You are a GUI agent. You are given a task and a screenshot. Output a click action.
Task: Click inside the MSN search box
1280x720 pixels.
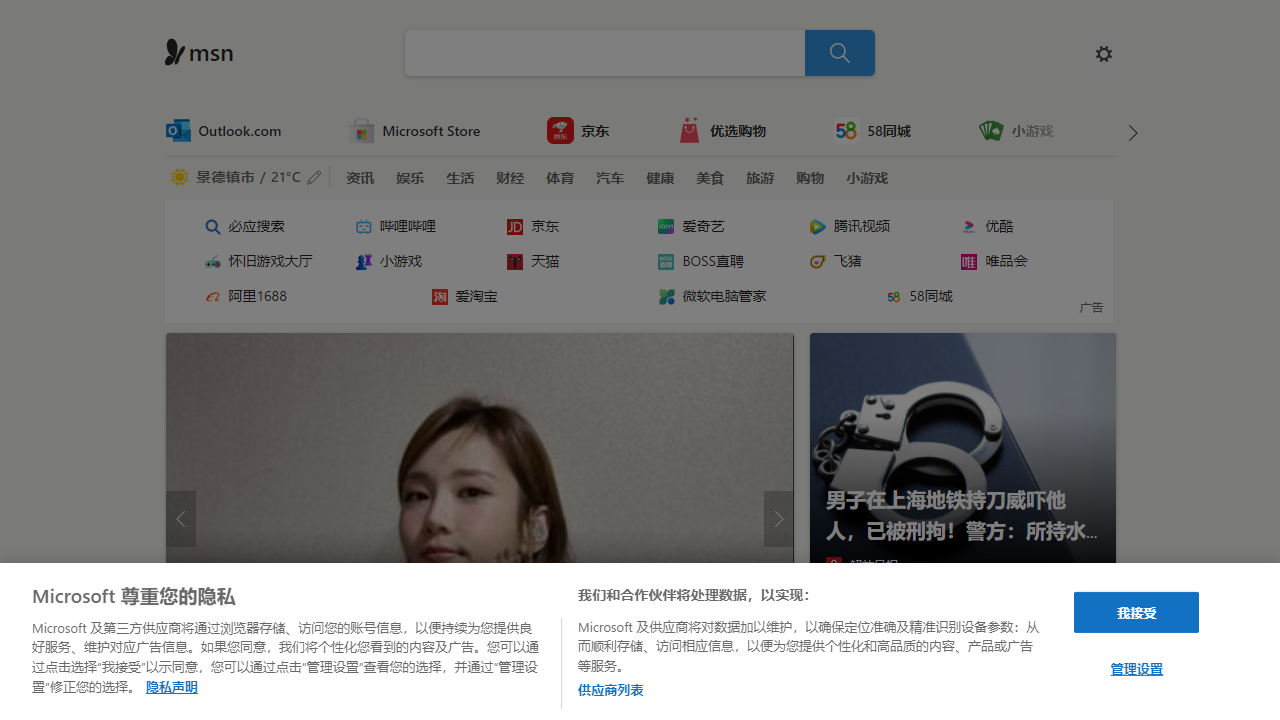604,52
